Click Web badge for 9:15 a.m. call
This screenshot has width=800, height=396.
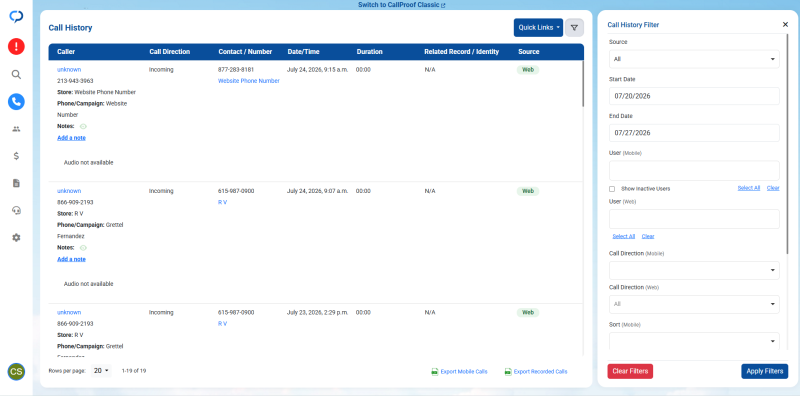(528, 69)
